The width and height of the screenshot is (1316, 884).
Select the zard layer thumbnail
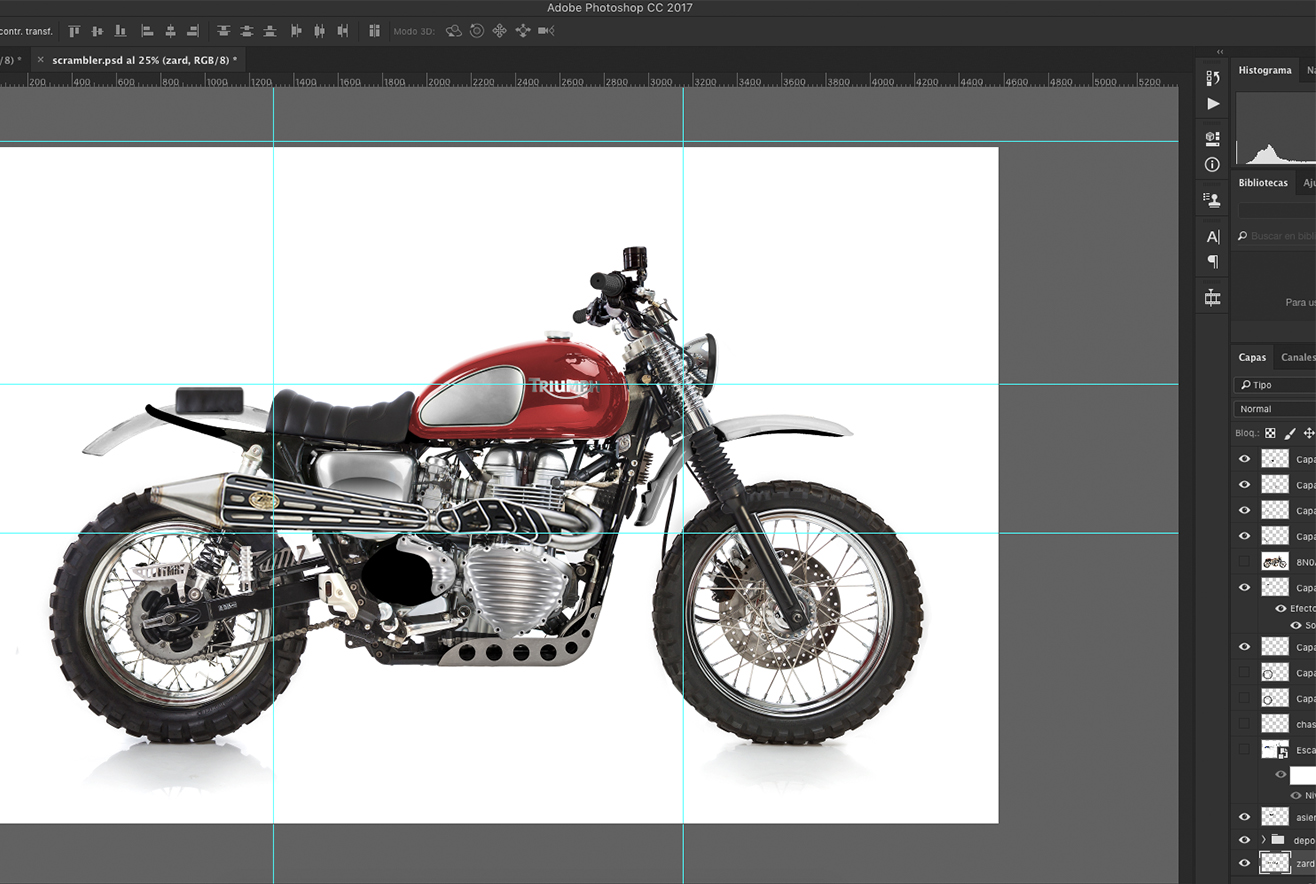coord(1275,863)
